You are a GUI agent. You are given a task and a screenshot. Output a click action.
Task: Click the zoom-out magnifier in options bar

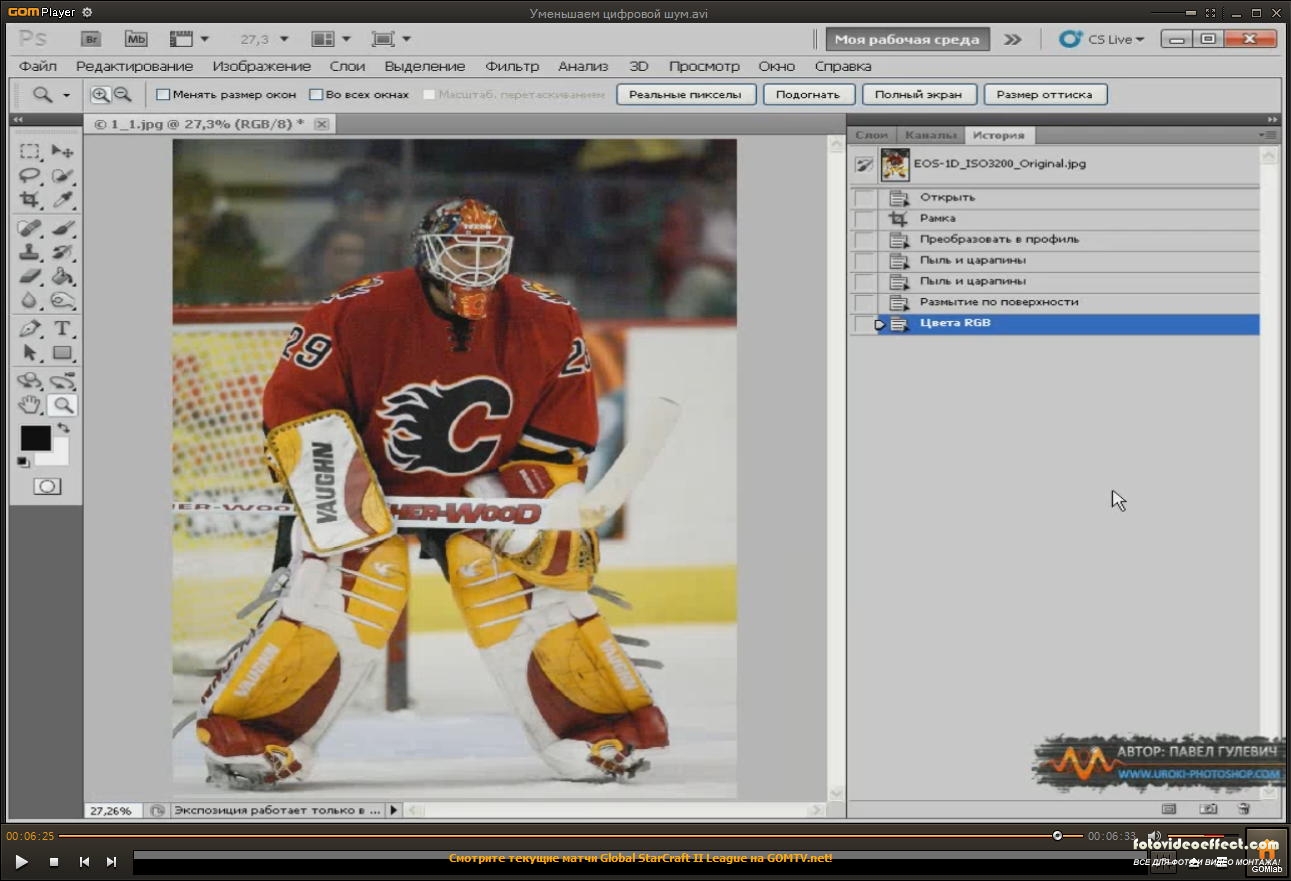point(122,95)
